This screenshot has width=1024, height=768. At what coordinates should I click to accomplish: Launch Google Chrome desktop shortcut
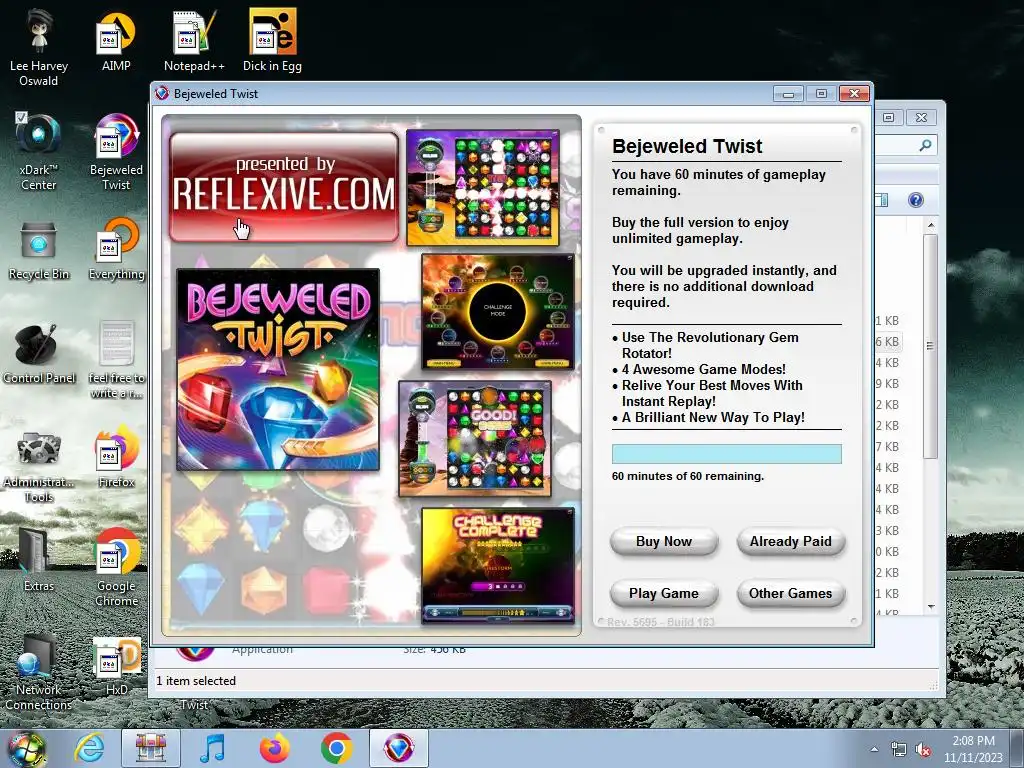pos(116,568)
